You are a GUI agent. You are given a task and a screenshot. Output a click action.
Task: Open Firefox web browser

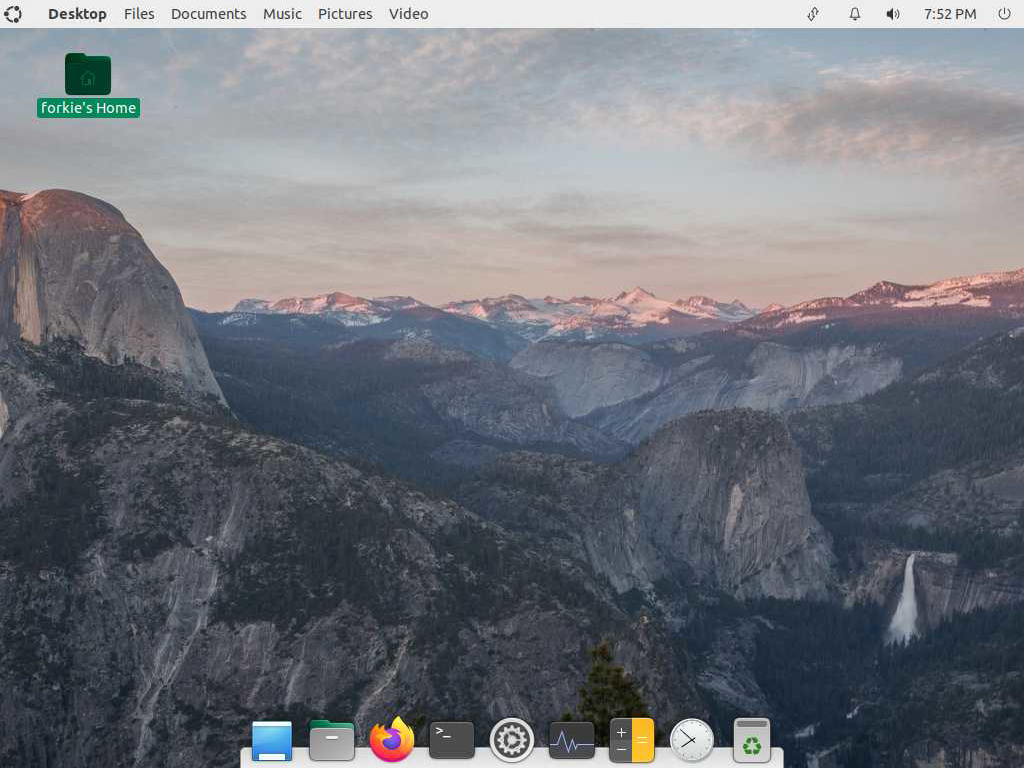pyautogui.click(x=392, y=741)
